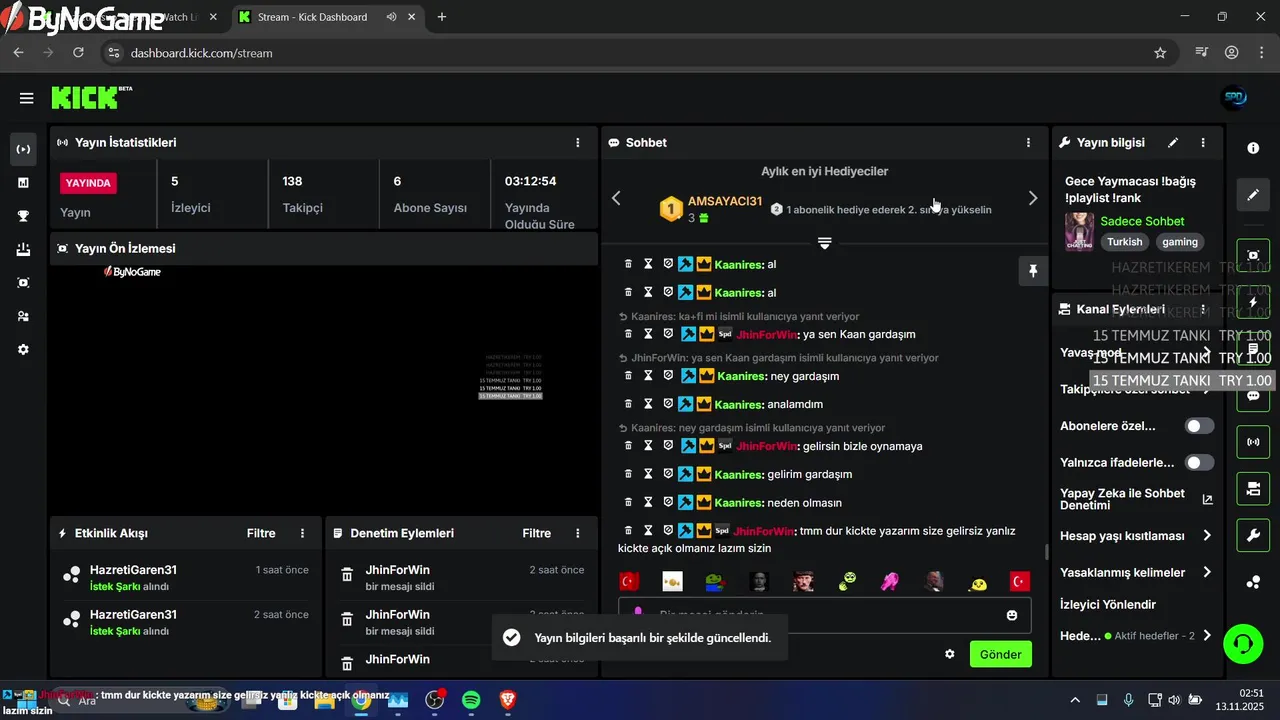Insert the green Pepe frog emote
Viewport: 1280px width, 720px height.
[716, 581]
